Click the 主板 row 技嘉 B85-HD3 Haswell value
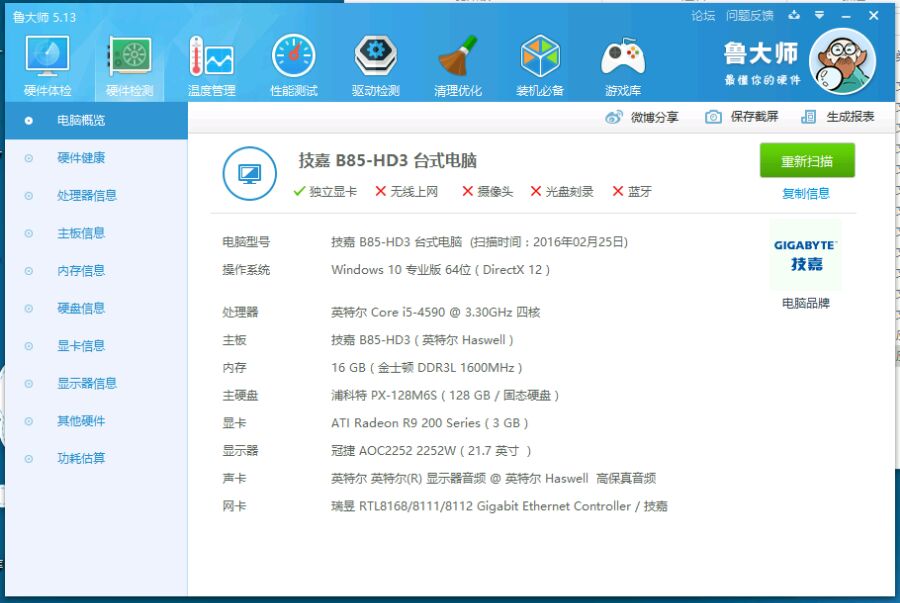This screenshot has height=603, width=900. pos(422,340)
